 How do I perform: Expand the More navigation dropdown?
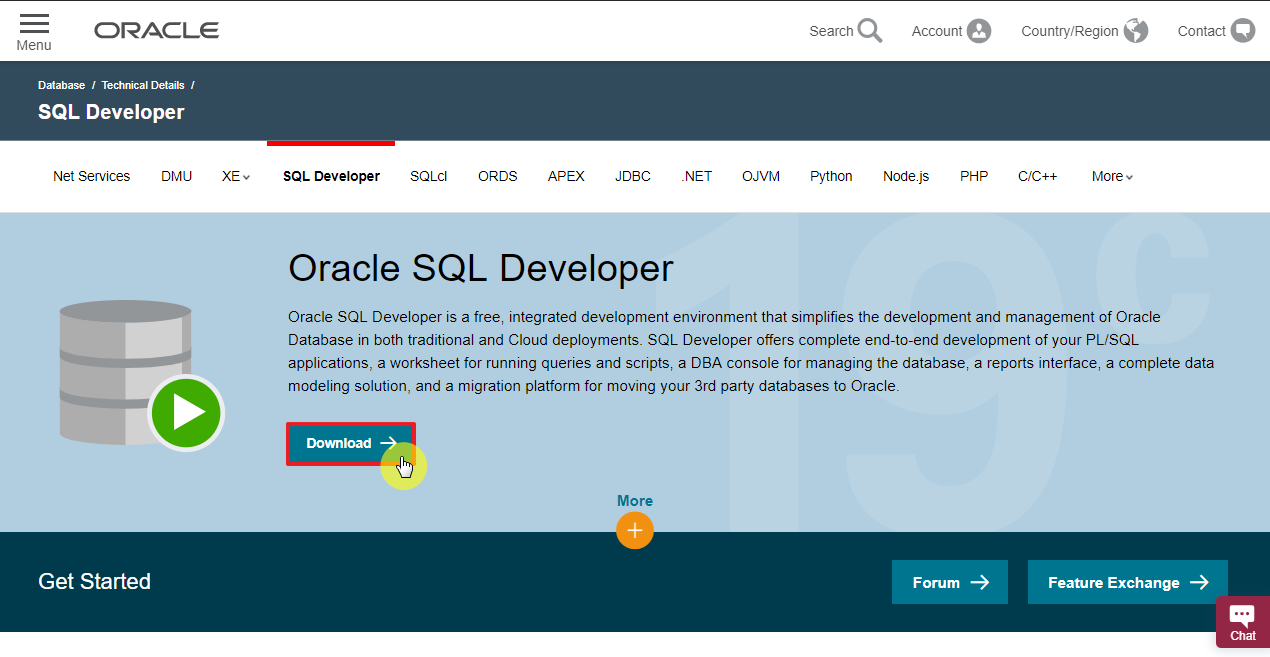1112,176
